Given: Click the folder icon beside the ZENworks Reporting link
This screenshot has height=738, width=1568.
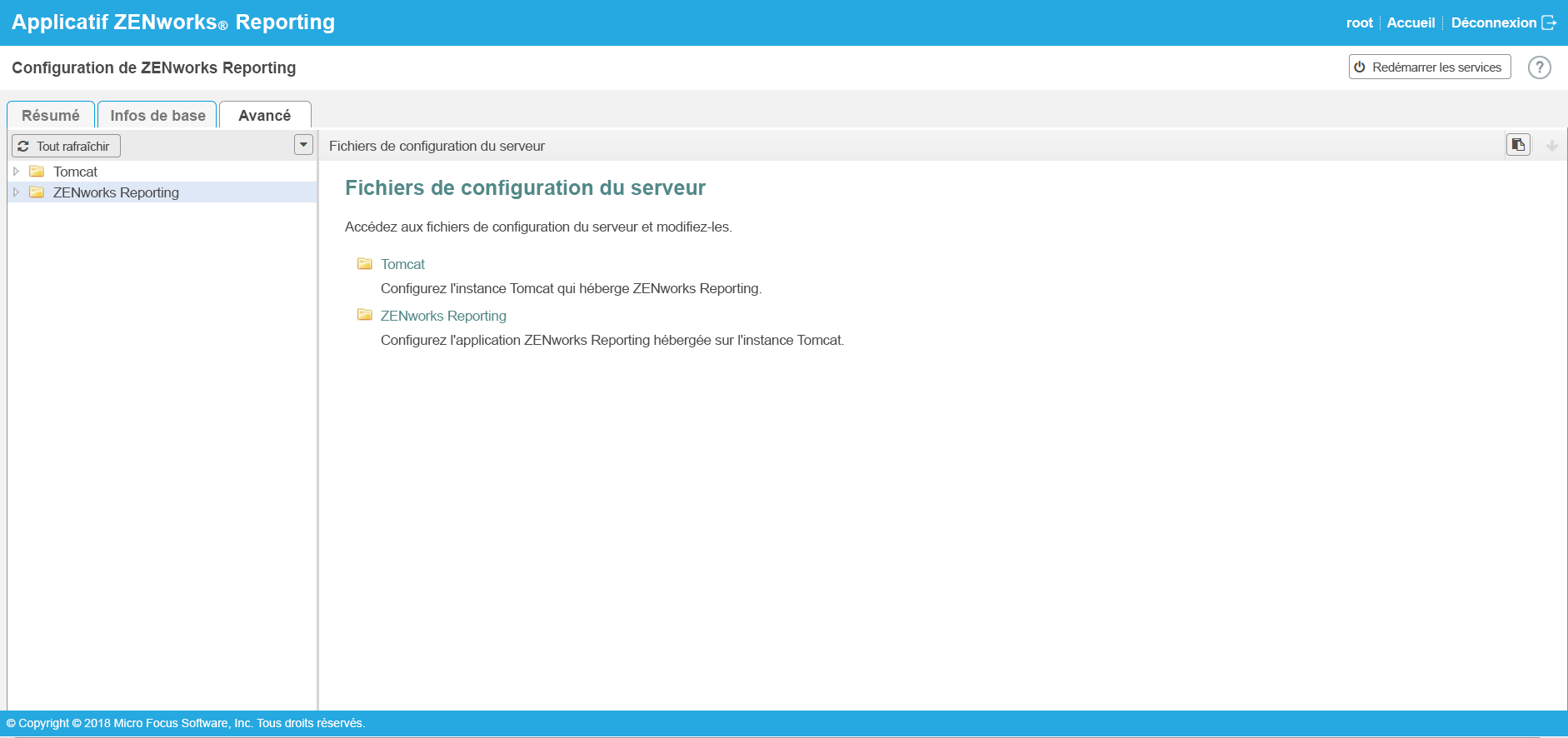Looking at the screenshot, I should tap(365, 315).
